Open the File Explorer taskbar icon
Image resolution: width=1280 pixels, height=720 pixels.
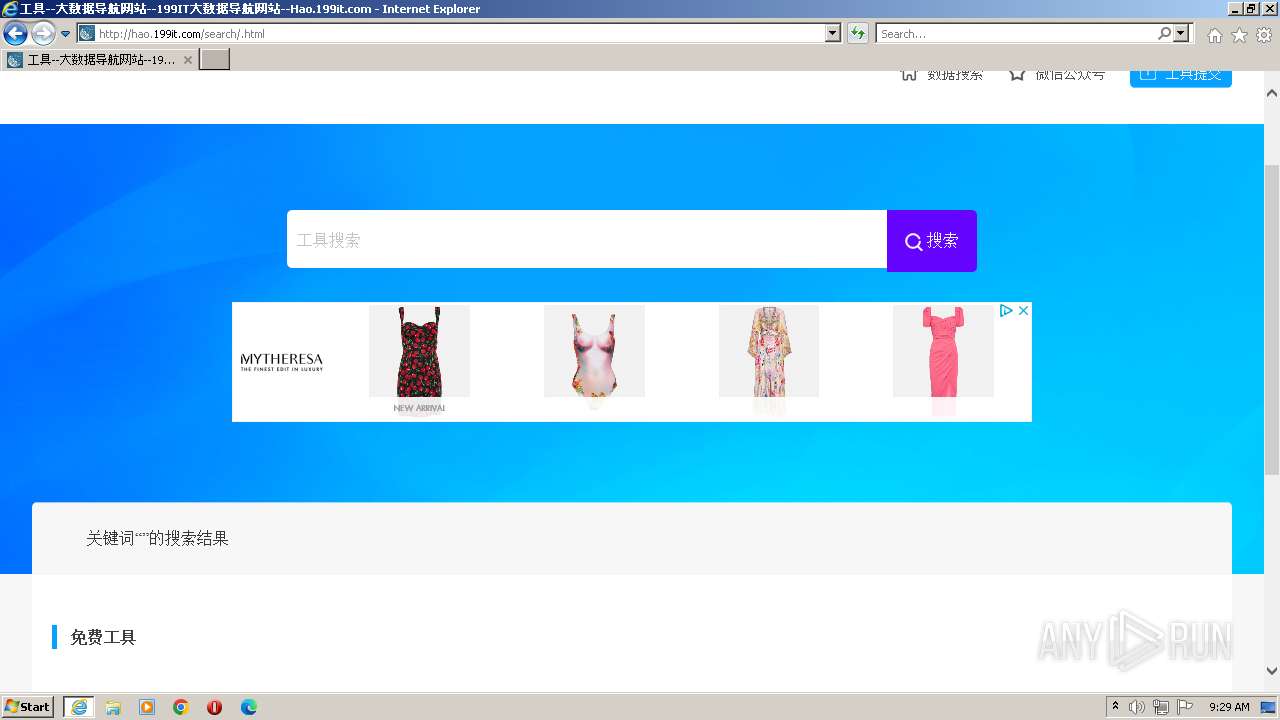pyautogui.click(x=113, y=707)
